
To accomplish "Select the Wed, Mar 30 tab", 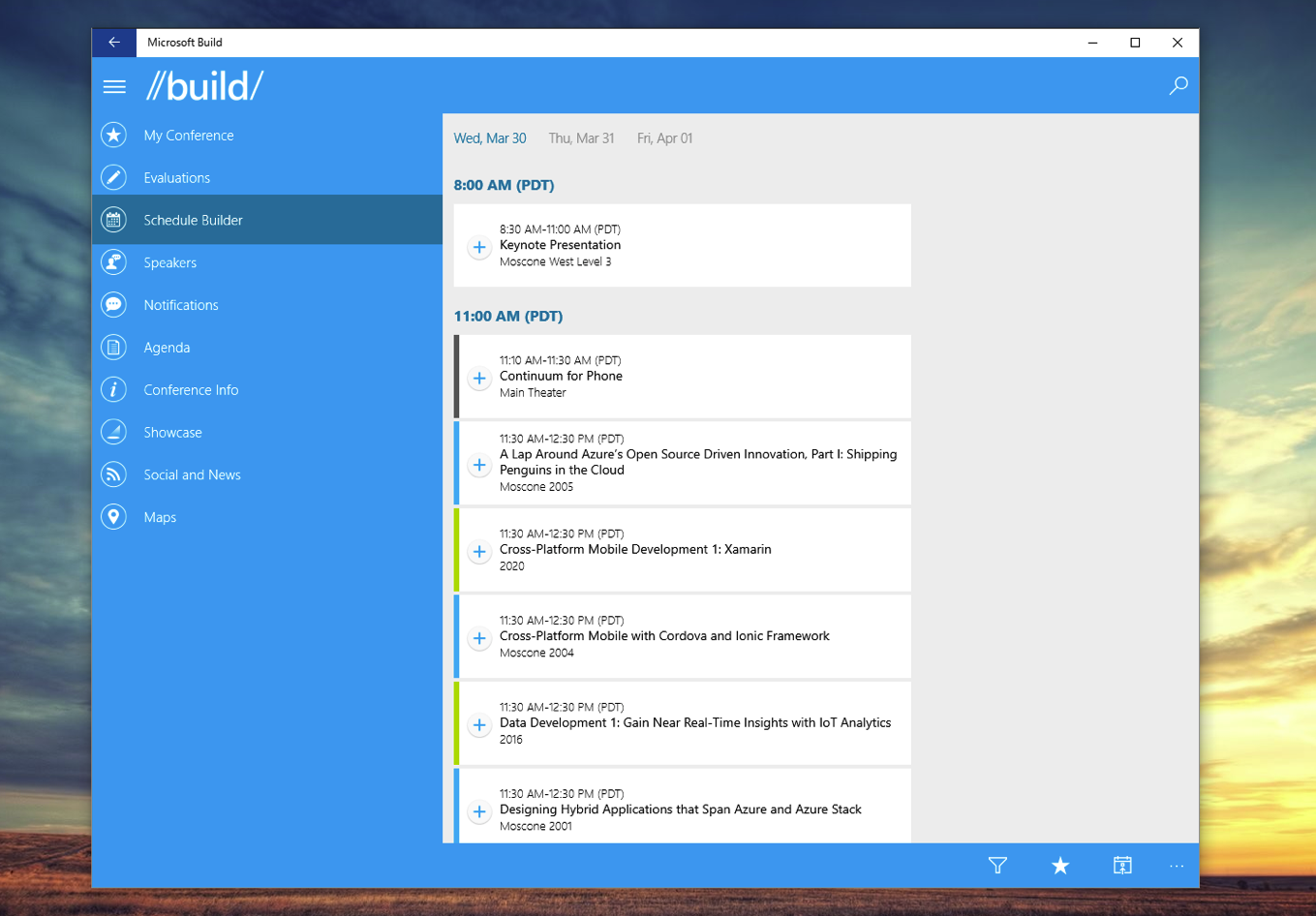I will [x=490, y=138].
